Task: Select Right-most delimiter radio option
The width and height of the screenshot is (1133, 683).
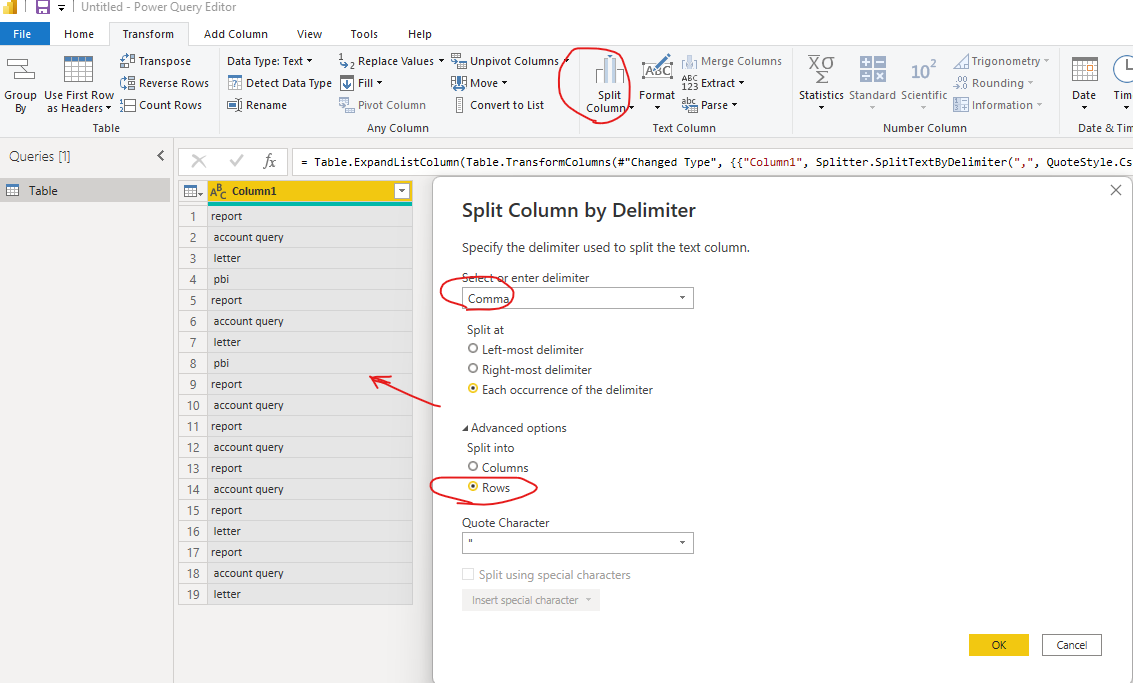Action: 473,369
